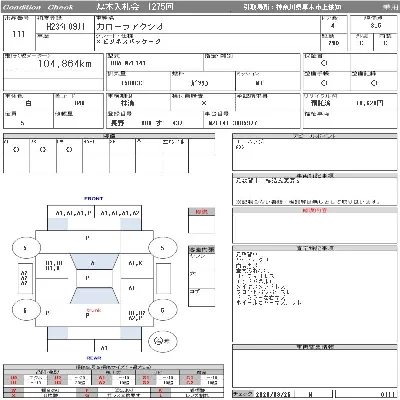Click rear bumper mark A1 near REAR
Screen dimensions: 400x400
coord(104,348)
